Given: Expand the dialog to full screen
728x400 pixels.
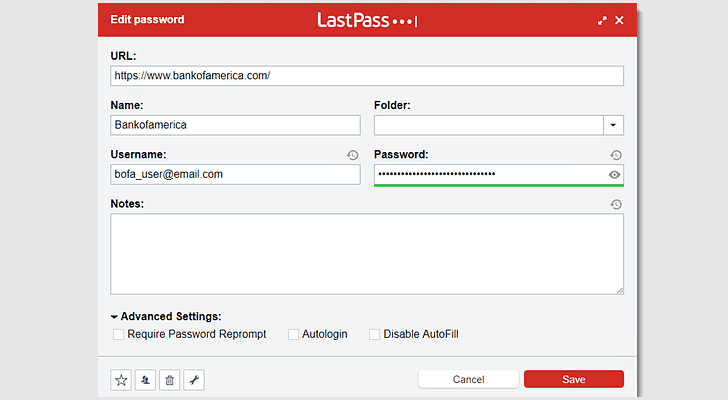Looking at the screenshot, I should click(602, 20).
